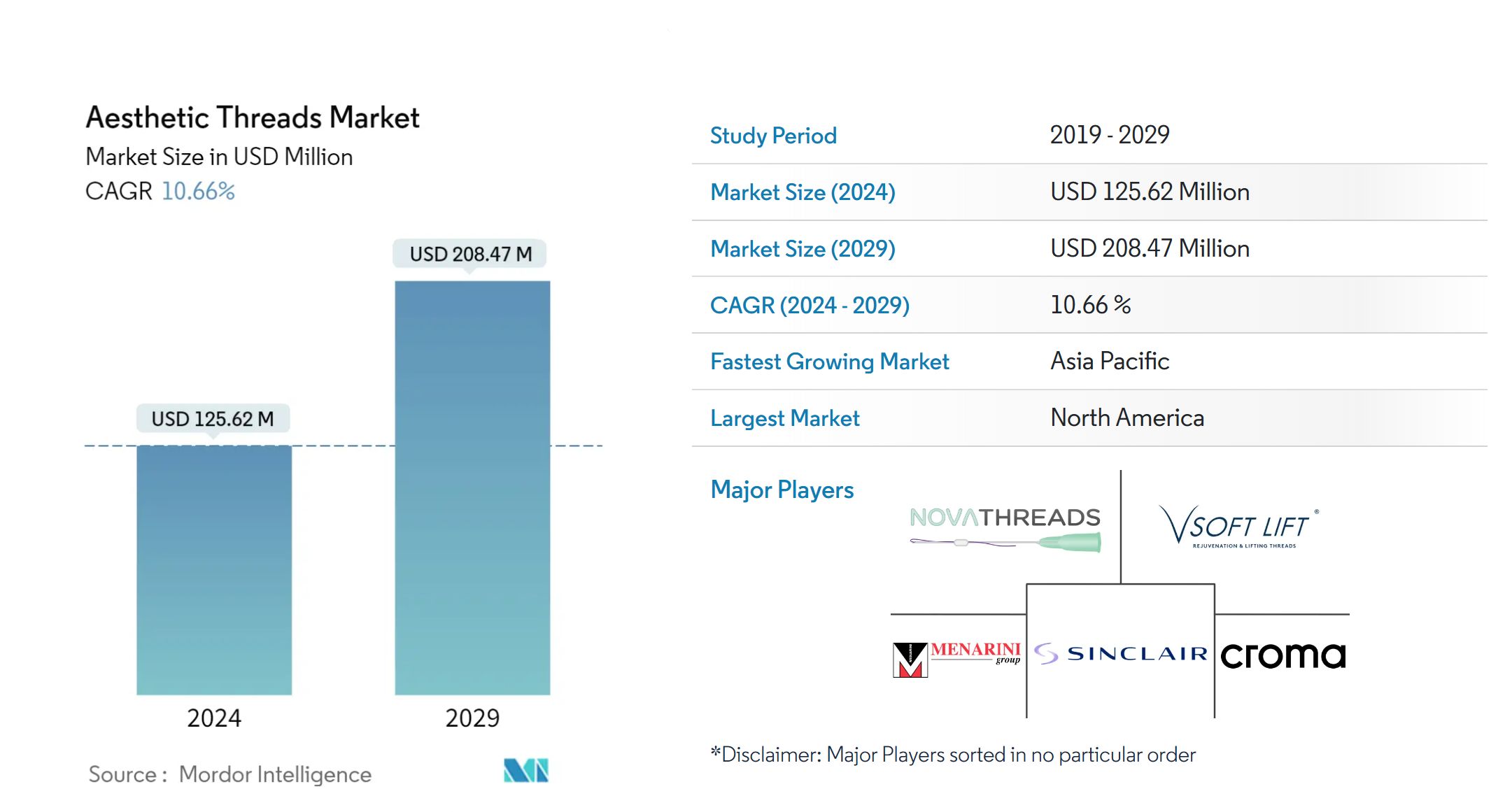Select the 2029 market size bar
The height and width of the screenshot is (812, 1498).
(x=472, y=487)
